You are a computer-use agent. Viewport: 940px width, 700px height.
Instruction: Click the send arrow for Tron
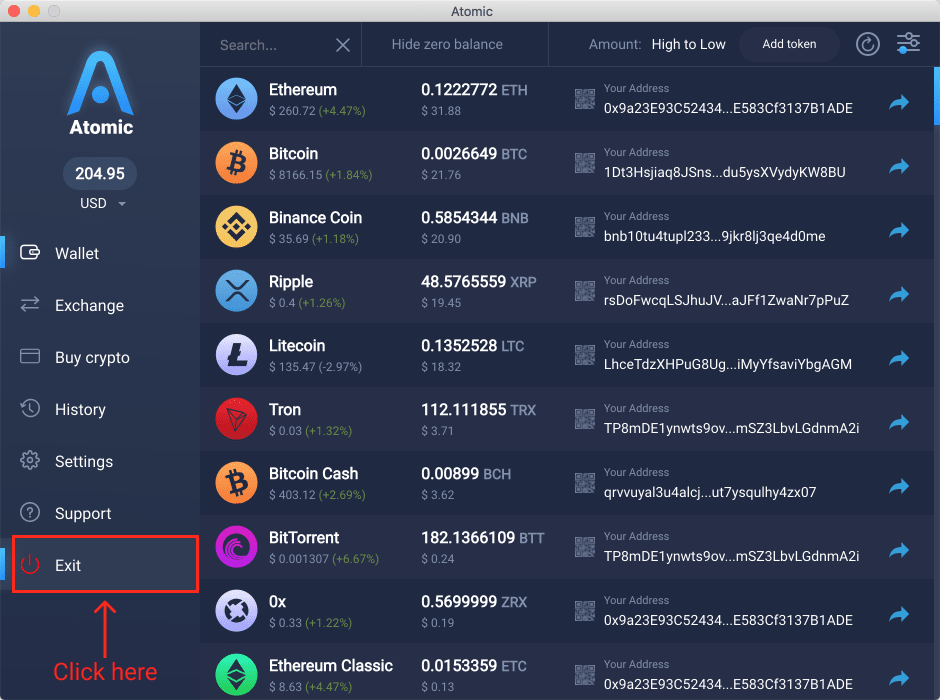pyautogui.click(x=899, y=423)
